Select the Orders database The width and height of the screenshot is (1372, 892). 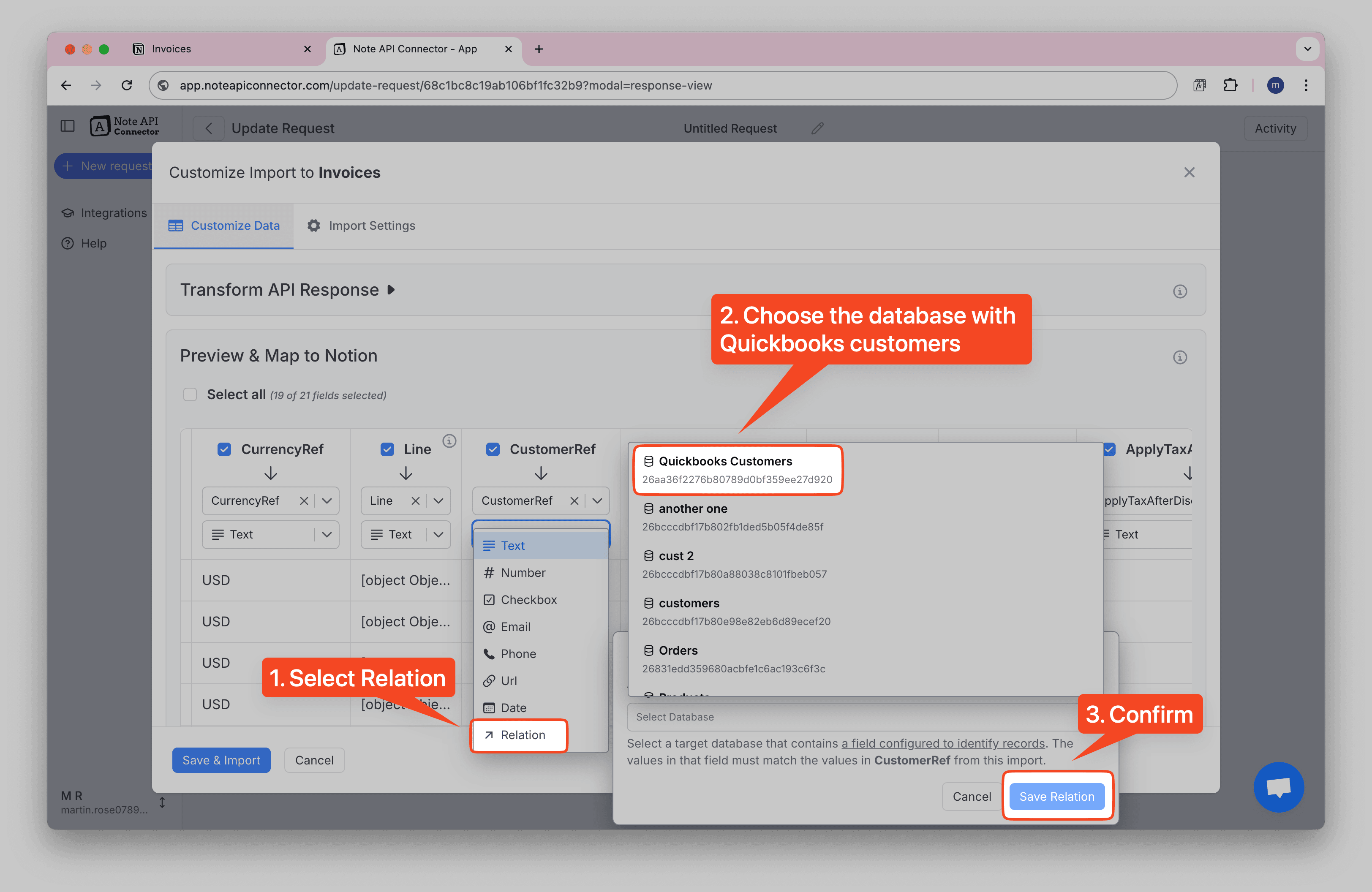[865, 658]
